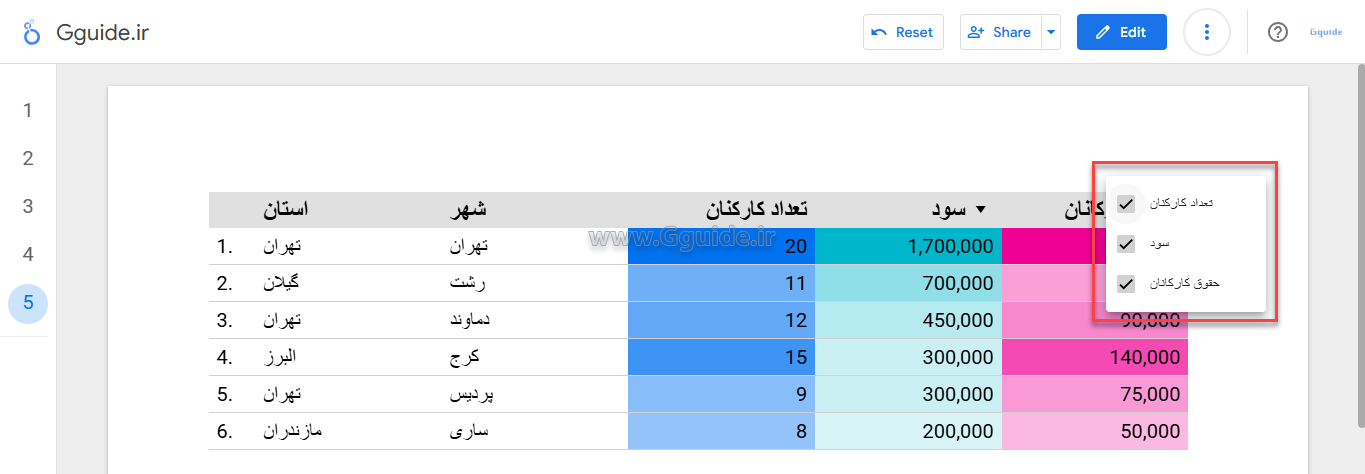1365x474 pixels.
Task: Click the Share button
Action: point(999,32)
